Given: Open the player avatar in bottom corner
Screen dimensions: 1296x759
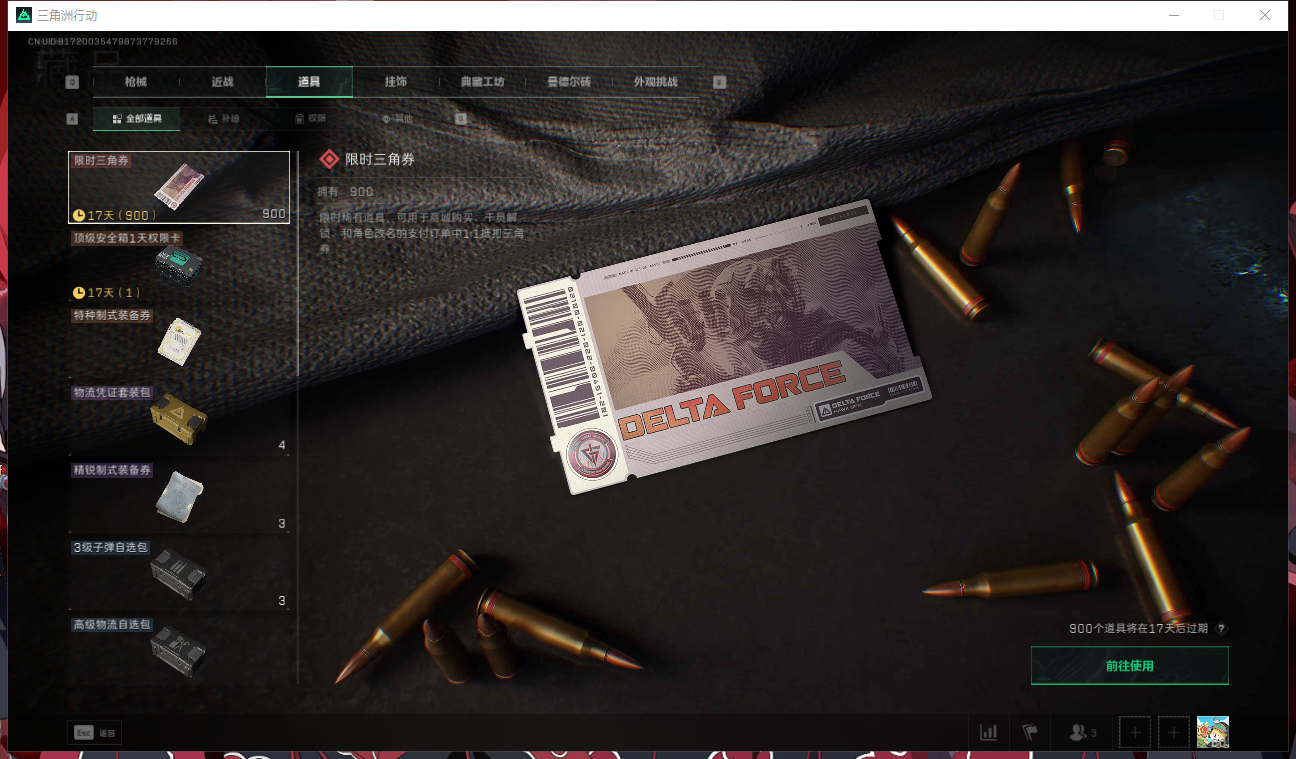Looking at the screenshot, I should click(x=1212, y=732).
